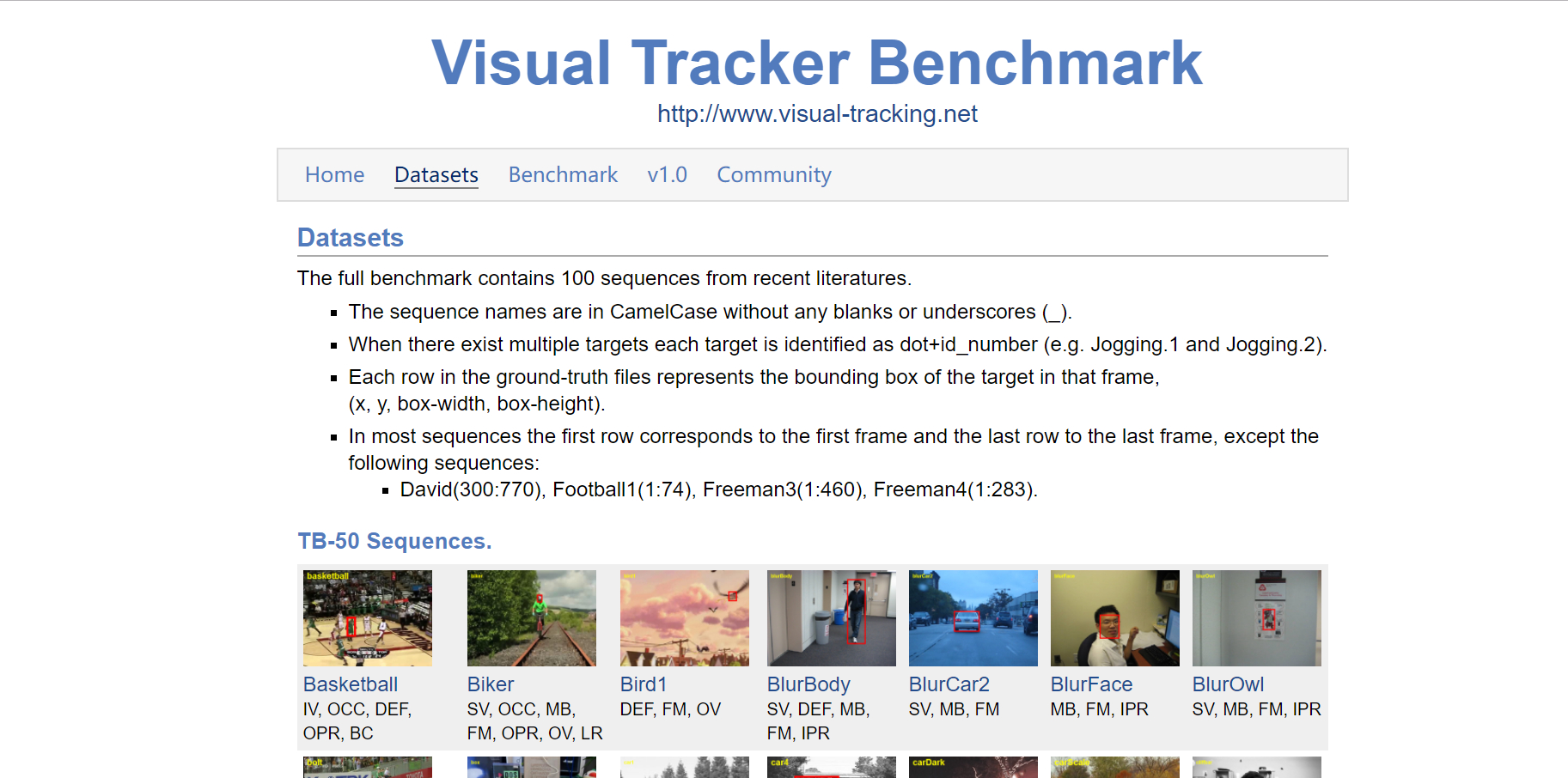Screen dimensions: 1568x778
Task: Switch to the Community navigation tab
Action: pos(773,175)
